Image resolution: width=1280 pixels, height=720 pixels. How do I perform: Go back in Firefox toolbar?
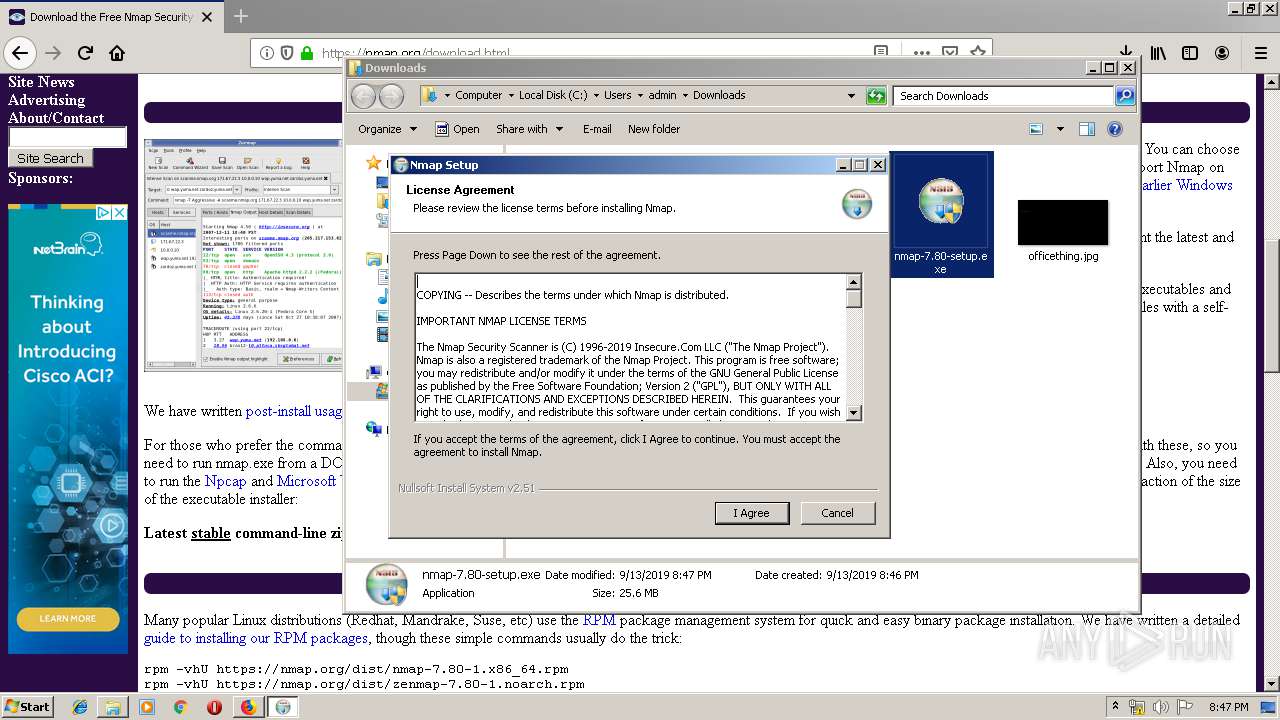point(20,53)
